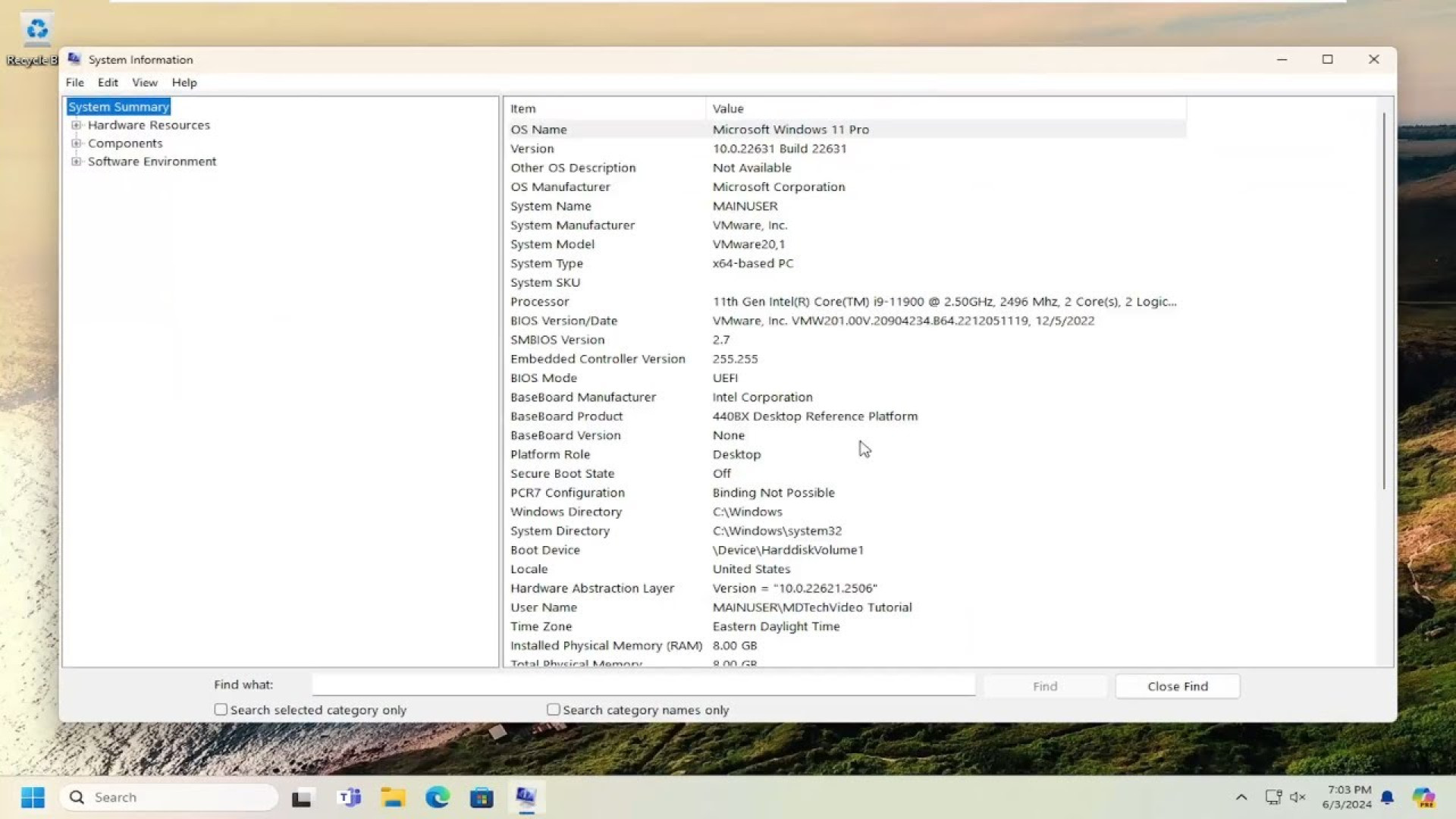Open Copilot from the taskbar corner
The image size is (1456, 819).
[x=1424, y=798]
